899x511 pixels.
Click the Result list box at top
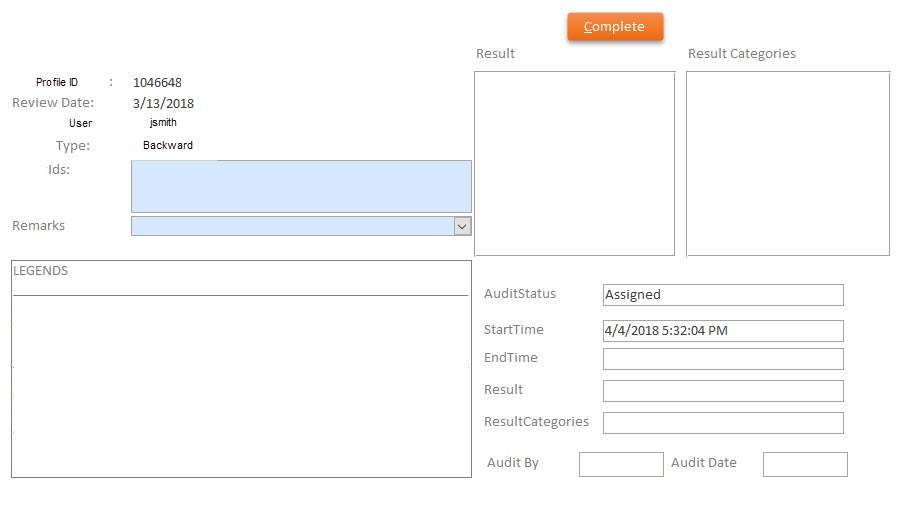point(574,163)
